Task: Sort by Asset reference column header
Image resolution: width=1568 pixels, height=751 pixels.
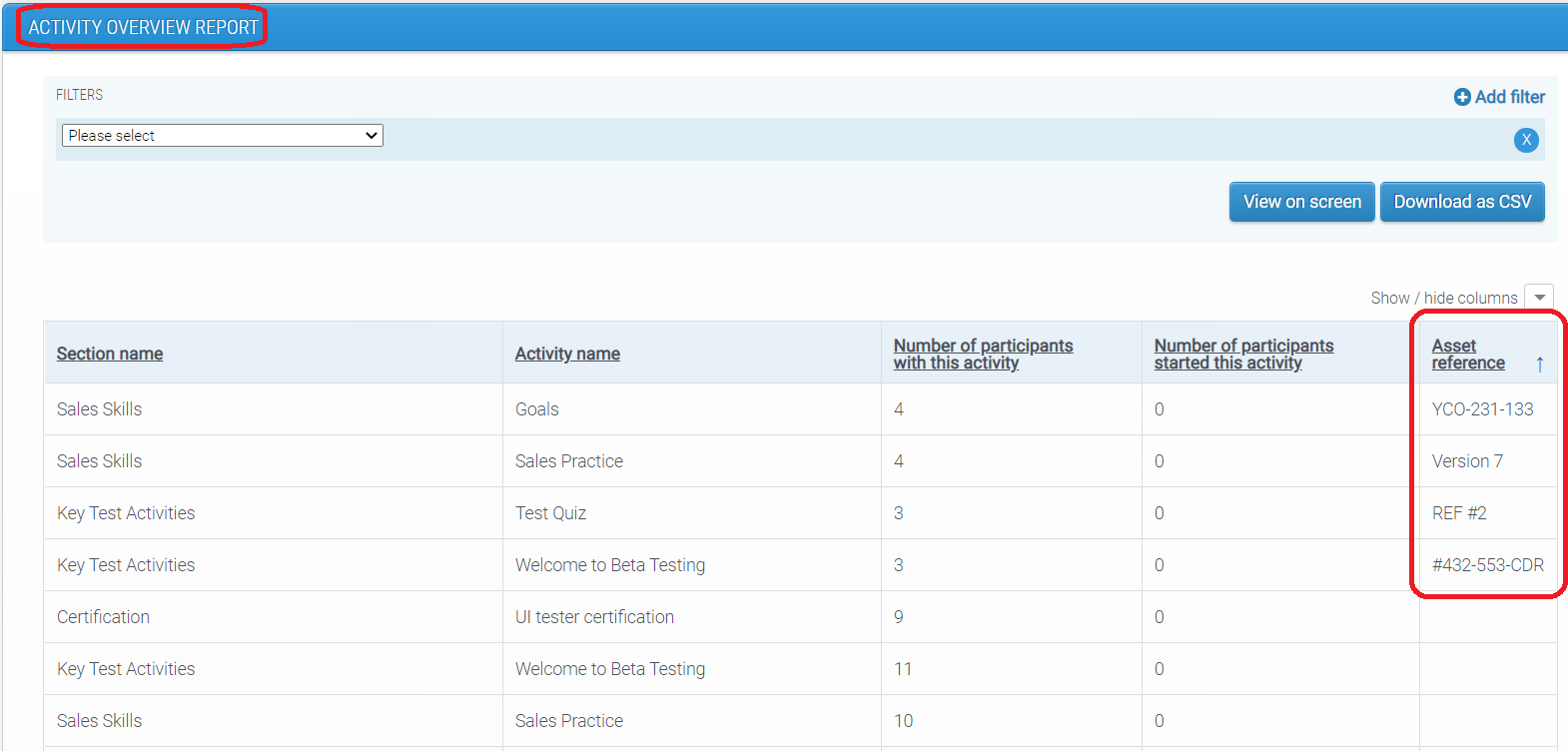Action: pos(1467,354)
